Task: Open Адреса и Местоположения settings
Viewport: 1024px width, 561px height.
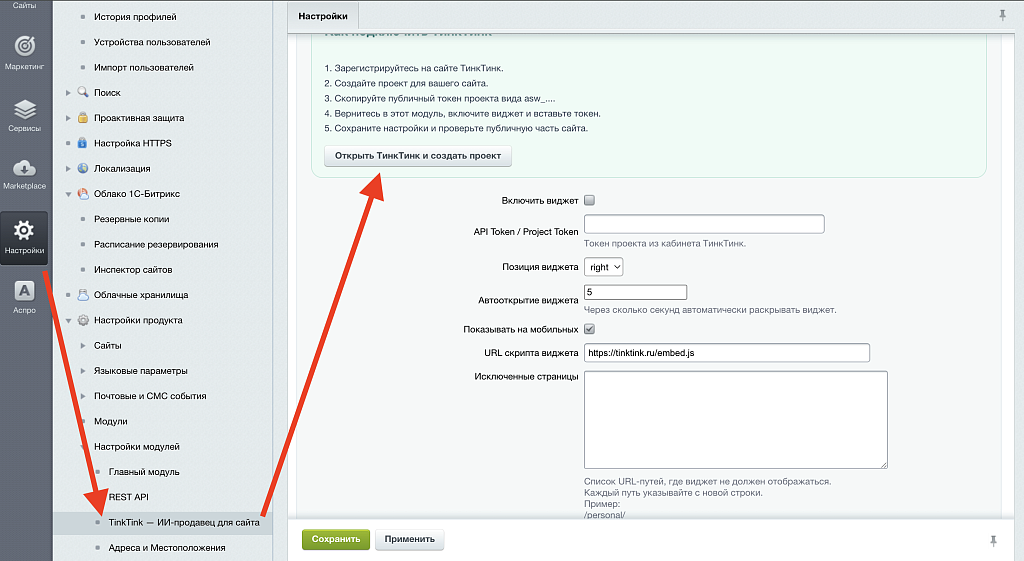Action: point(167,548)
